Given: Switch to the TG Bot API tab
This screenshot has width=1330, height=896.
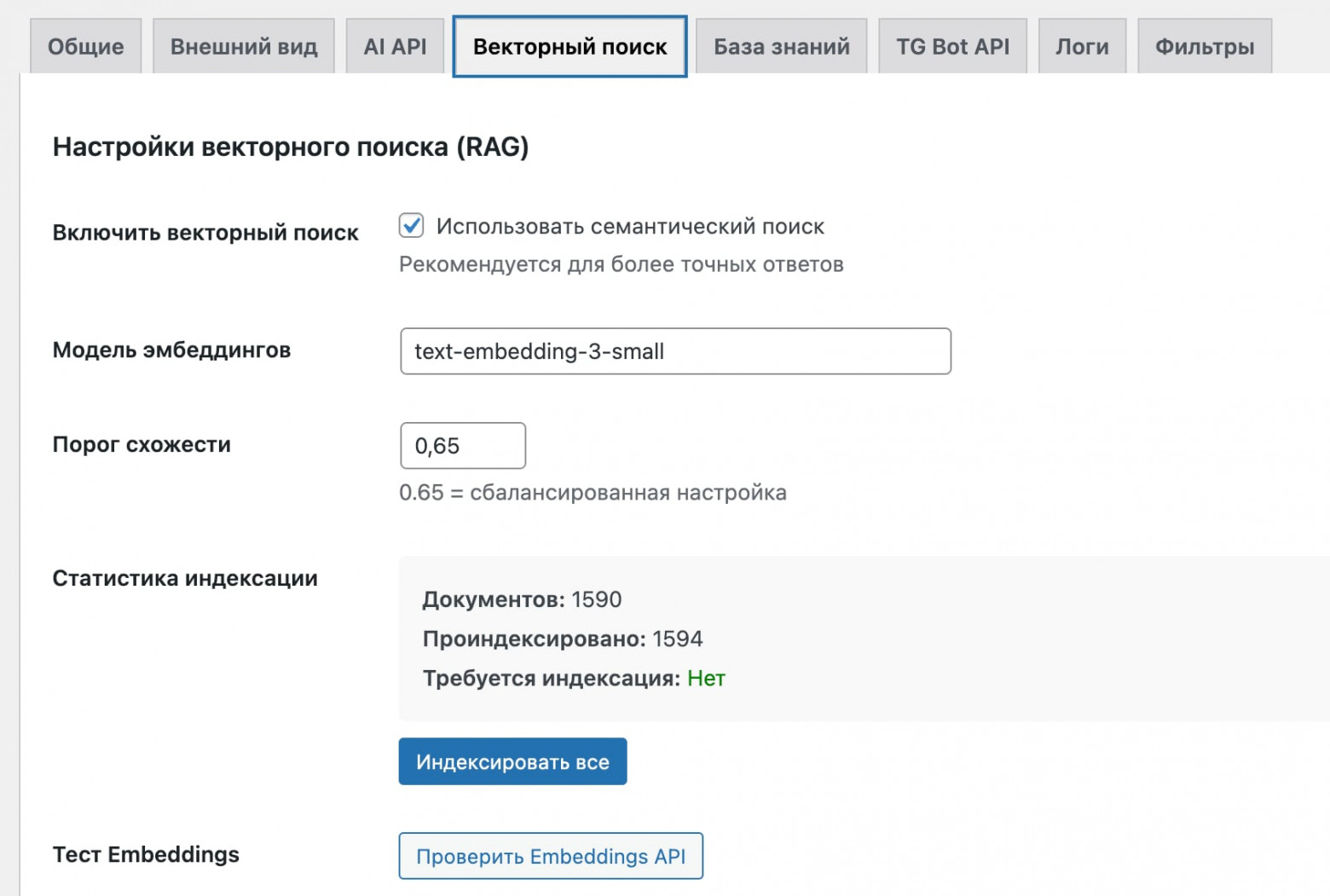Looking at the screenshot, I should click(x=952, y=46).
